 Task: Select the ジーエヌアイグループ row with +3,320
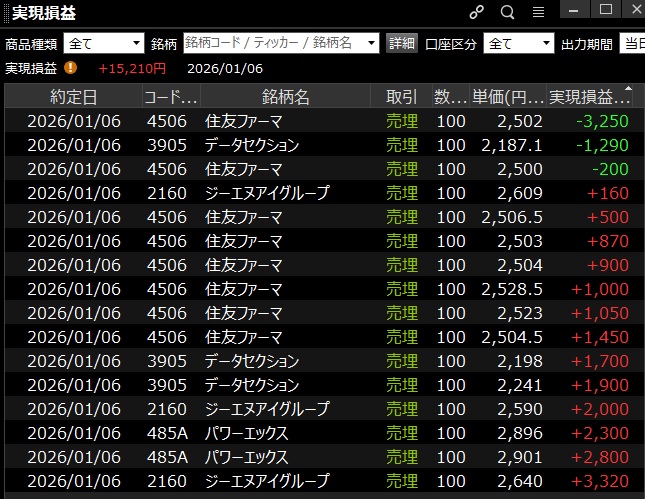pyautogui.click(x=320, y=481)
